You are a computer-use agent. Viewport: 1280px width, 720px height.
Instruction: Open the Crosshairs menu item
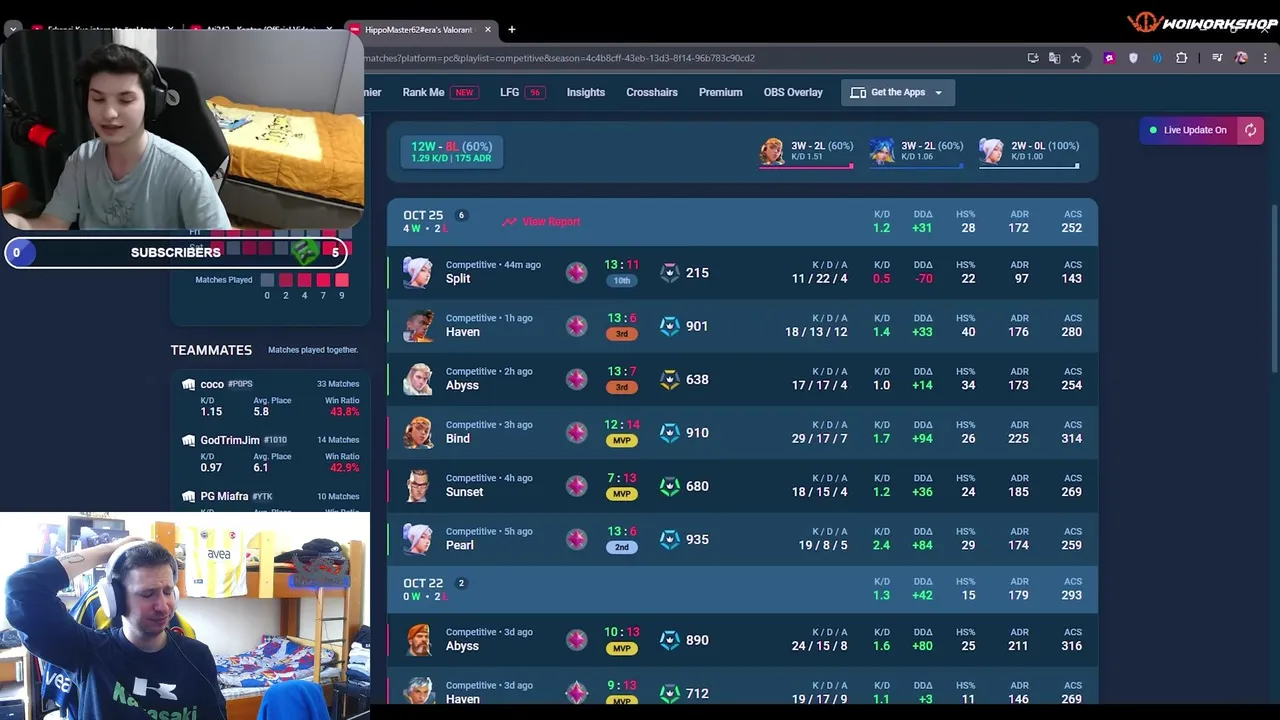pyautogui.click(x=652, y=92)
